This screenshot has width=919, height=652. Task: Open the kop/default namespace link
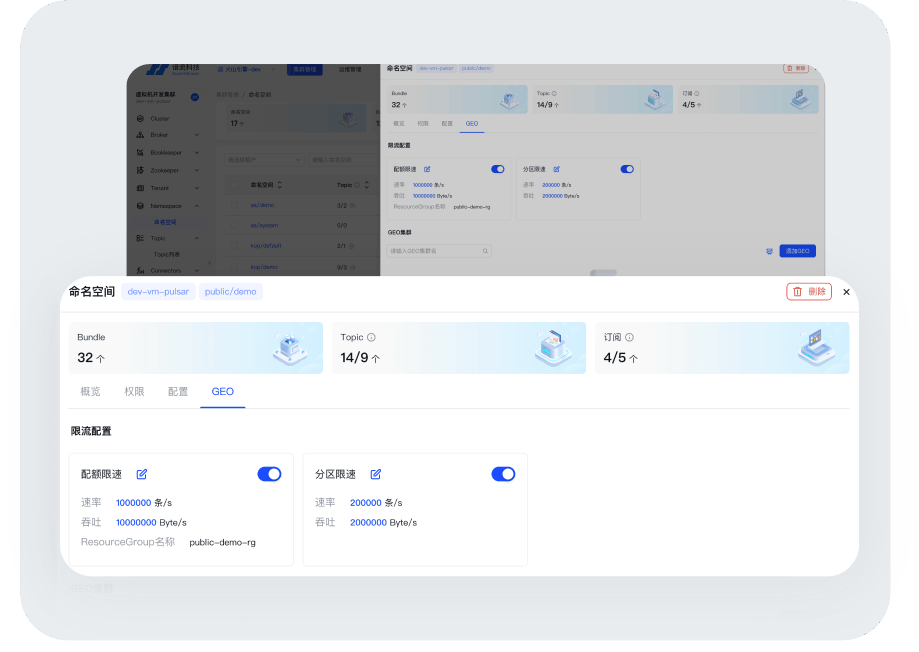(x=266, y=245)
